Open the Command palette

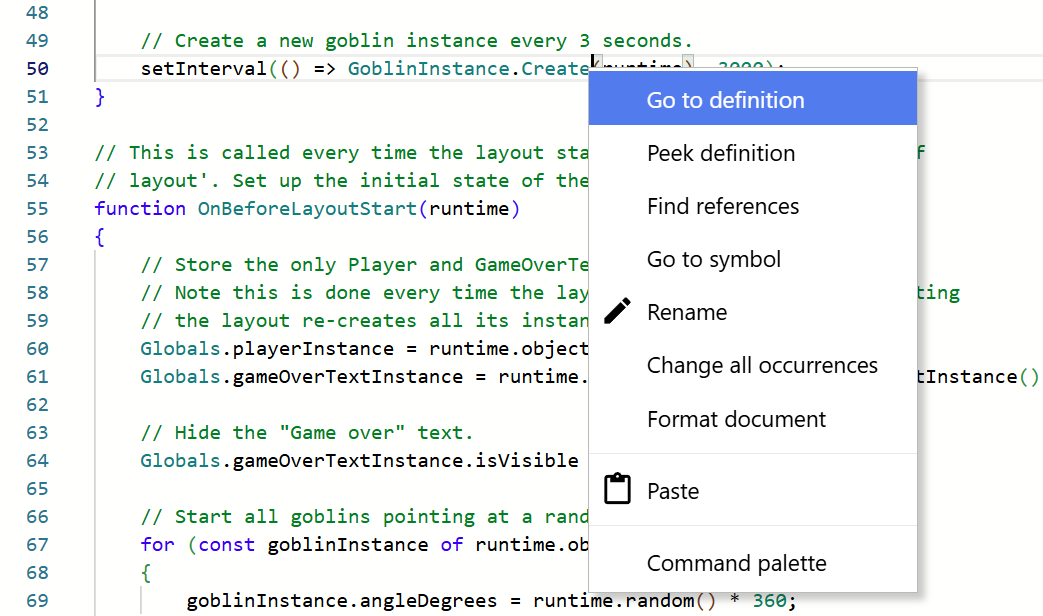737,563
